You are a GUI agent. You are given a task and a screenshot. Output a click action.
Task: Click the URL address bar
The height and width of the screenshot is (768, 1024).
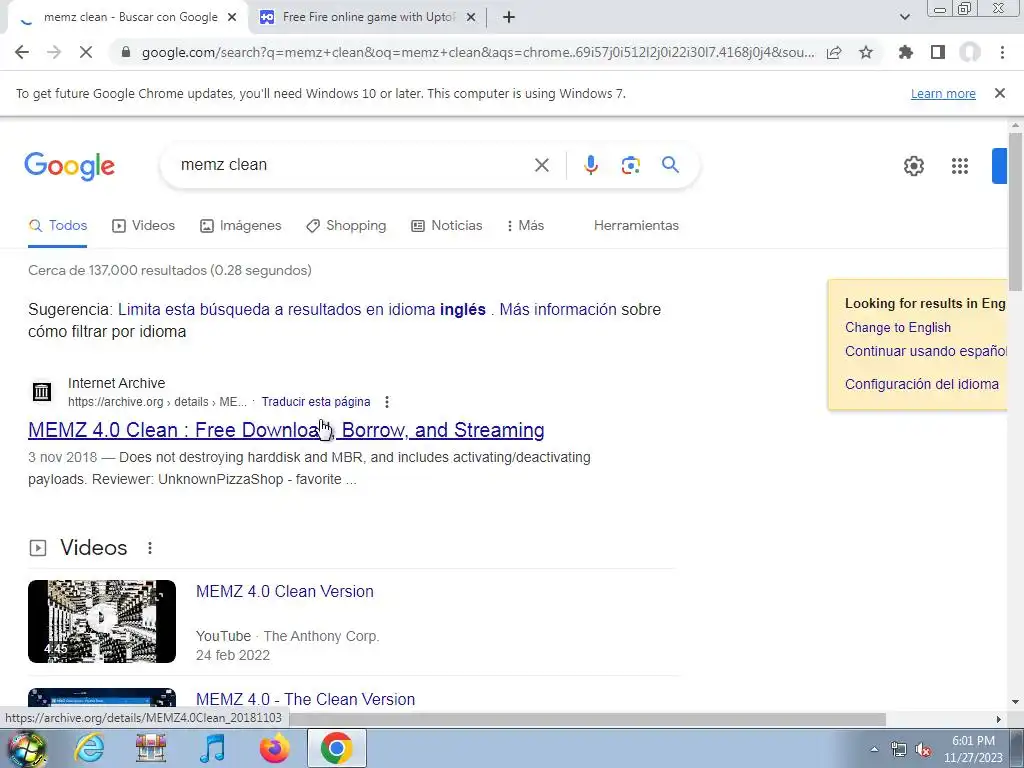click(x=477, y=52)
